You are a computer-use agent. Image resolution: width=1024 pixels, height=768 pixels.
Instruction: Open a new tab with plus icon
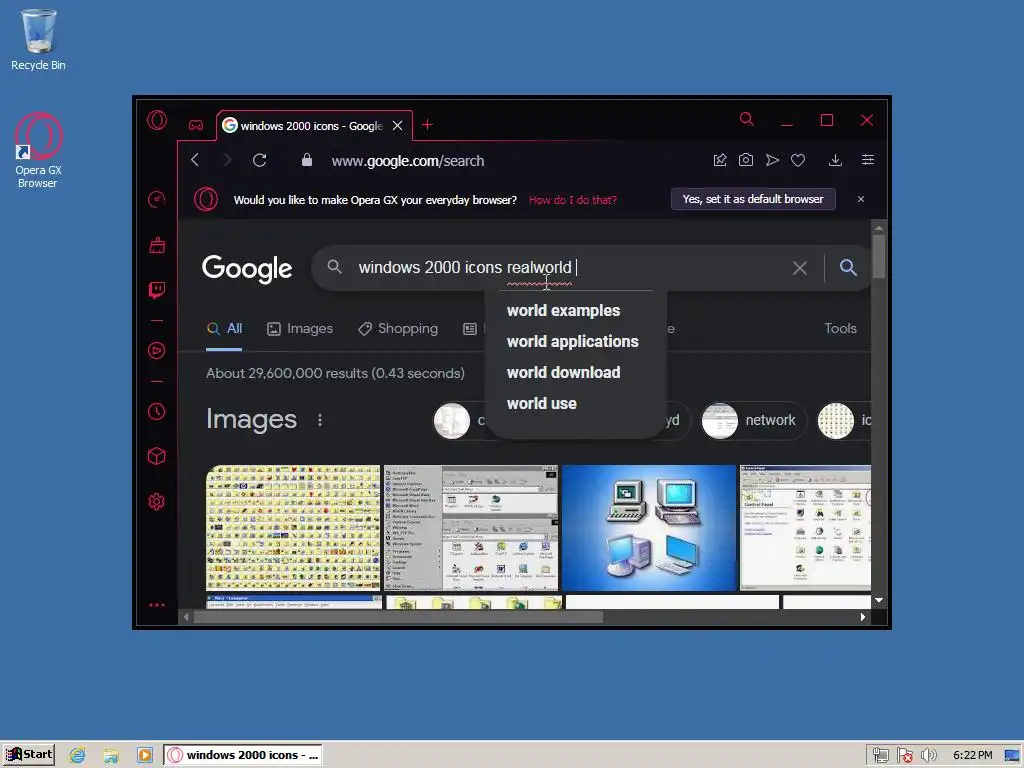[427, 125]
